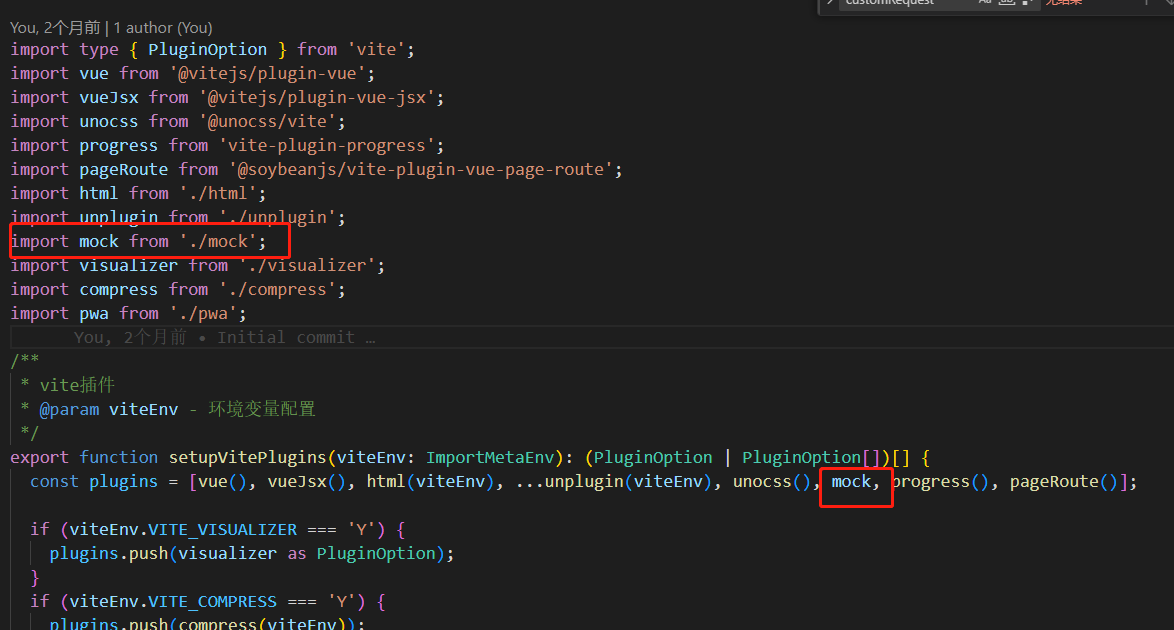
Task: Click '环境变量配置' in the comment
Action: coord(262,409)
